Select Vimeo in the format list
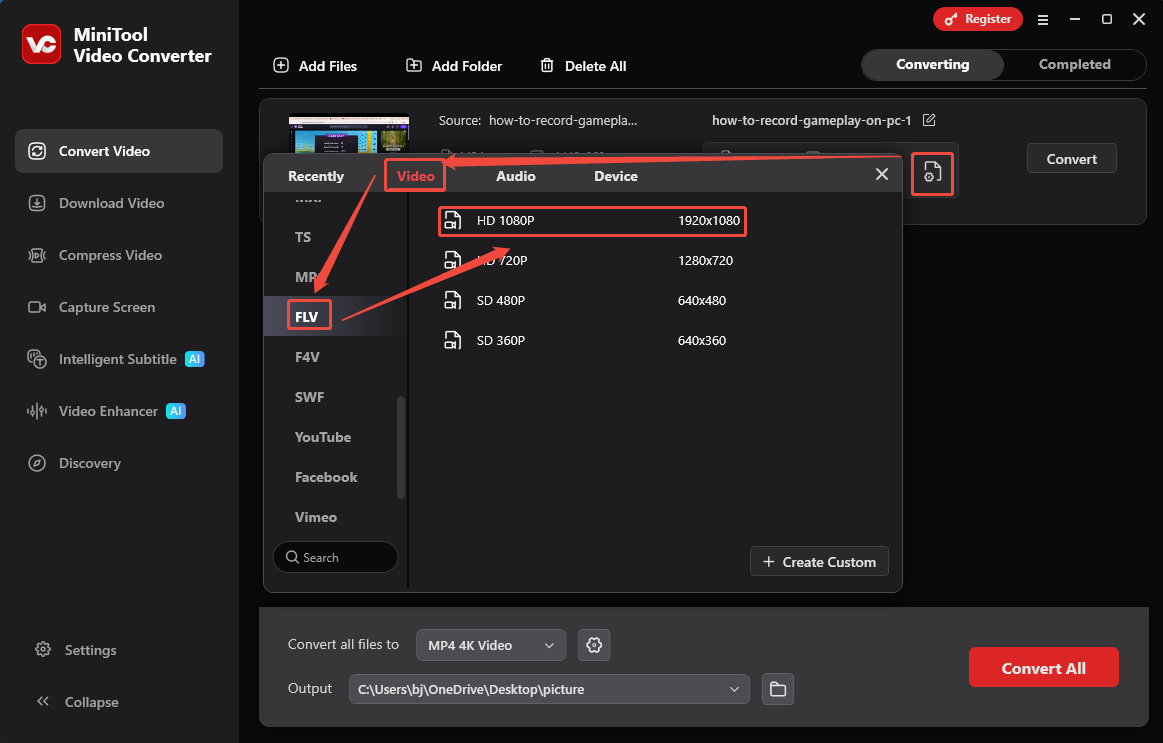 316,517
